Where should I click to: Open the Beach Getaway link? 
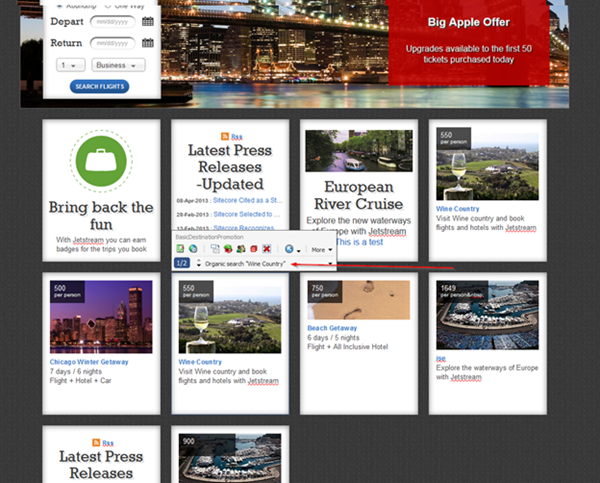point(332,328)
